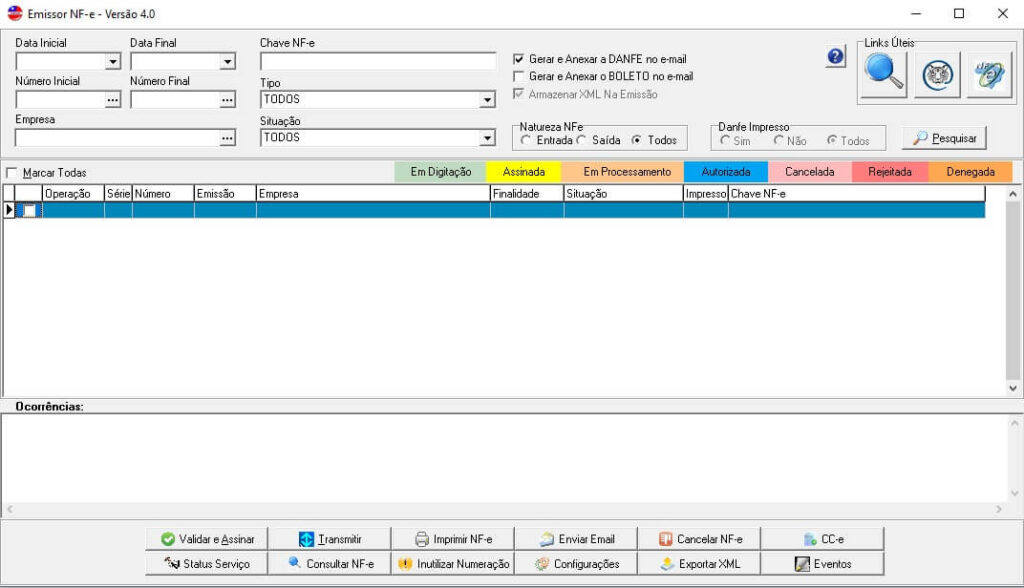This screenshot has height=588, width=1024.
Task: Click the Internet Explorer icon in Links Úteis
Action: 990,74
